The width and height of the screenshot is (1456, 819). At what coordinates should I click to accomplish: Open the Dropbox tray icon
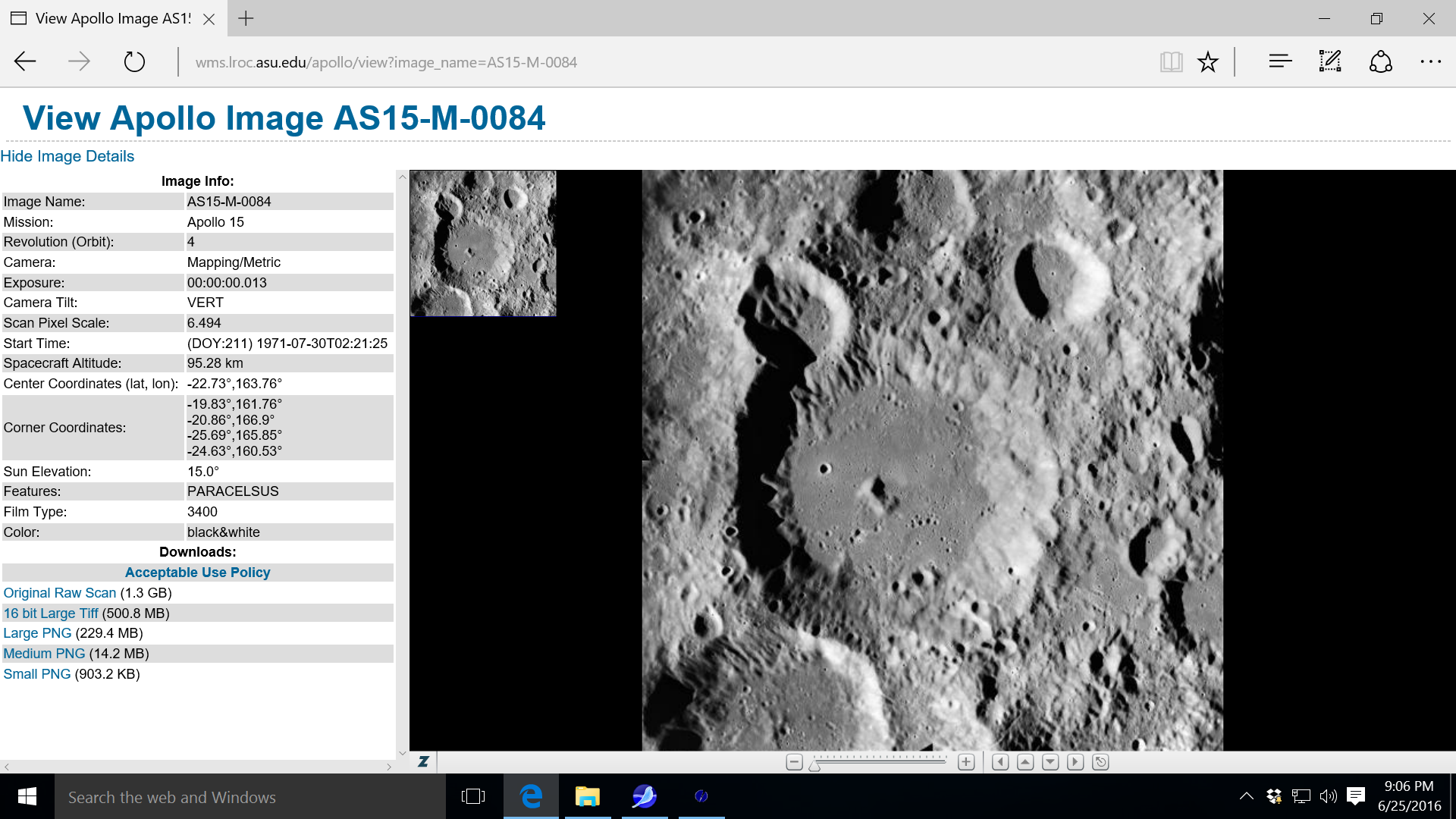(1274, 796)
